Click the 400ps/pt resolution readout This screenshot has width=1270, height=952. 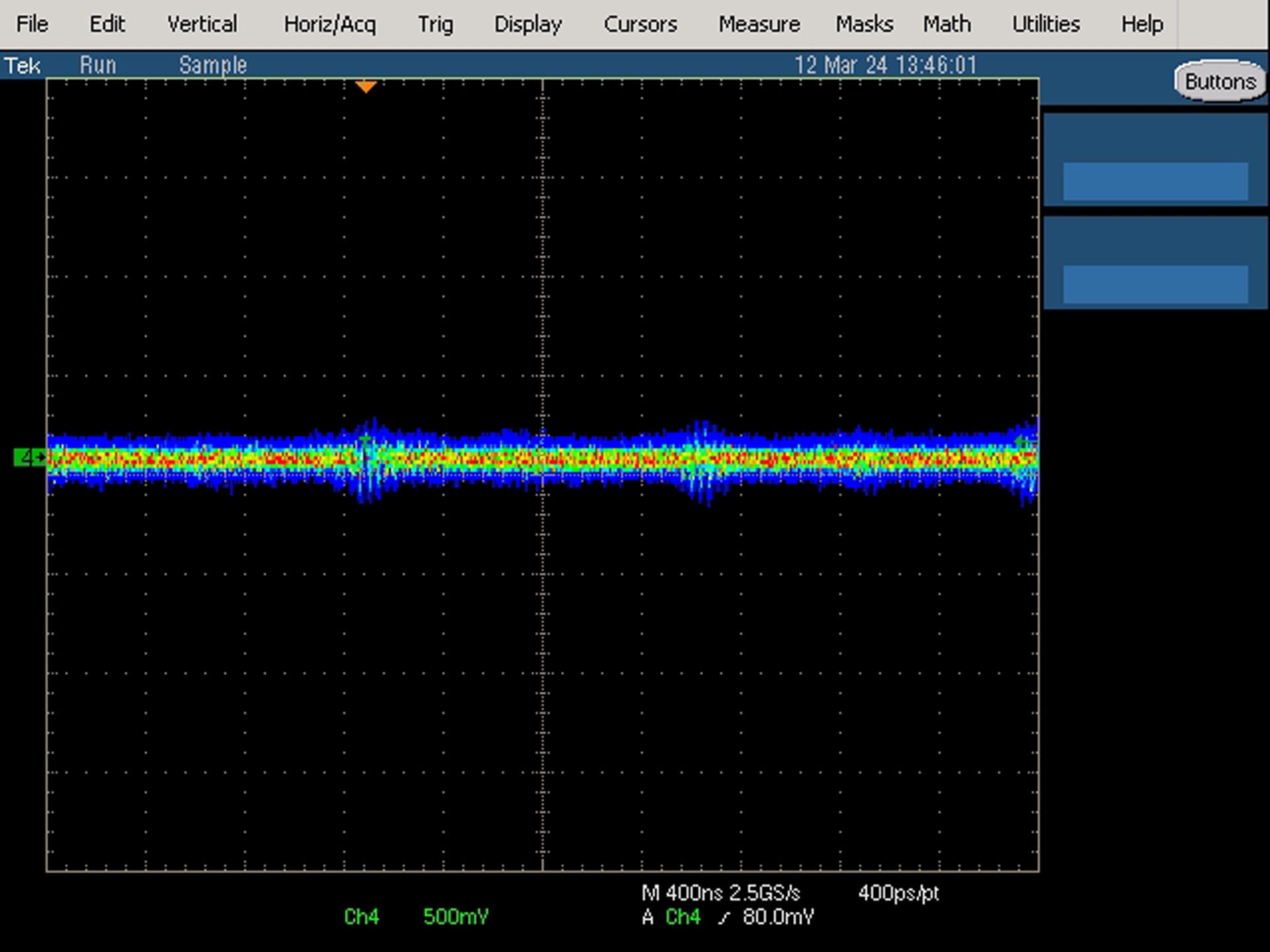coord(898,893)
